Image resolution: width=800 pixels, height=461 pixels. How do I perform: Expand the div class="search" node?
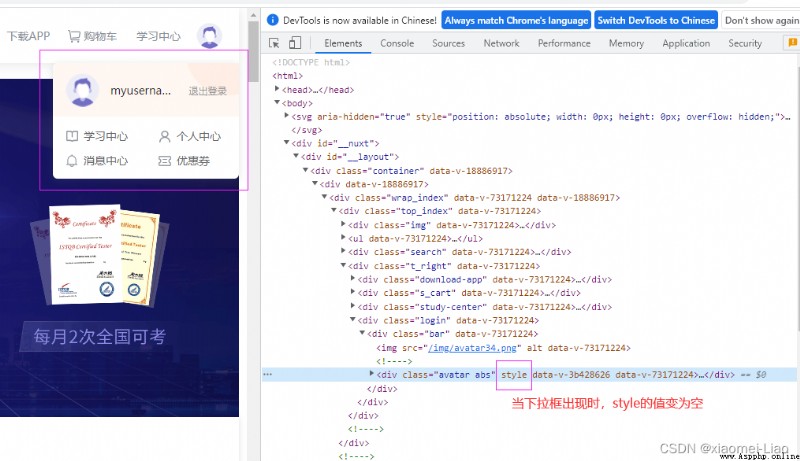343,251
